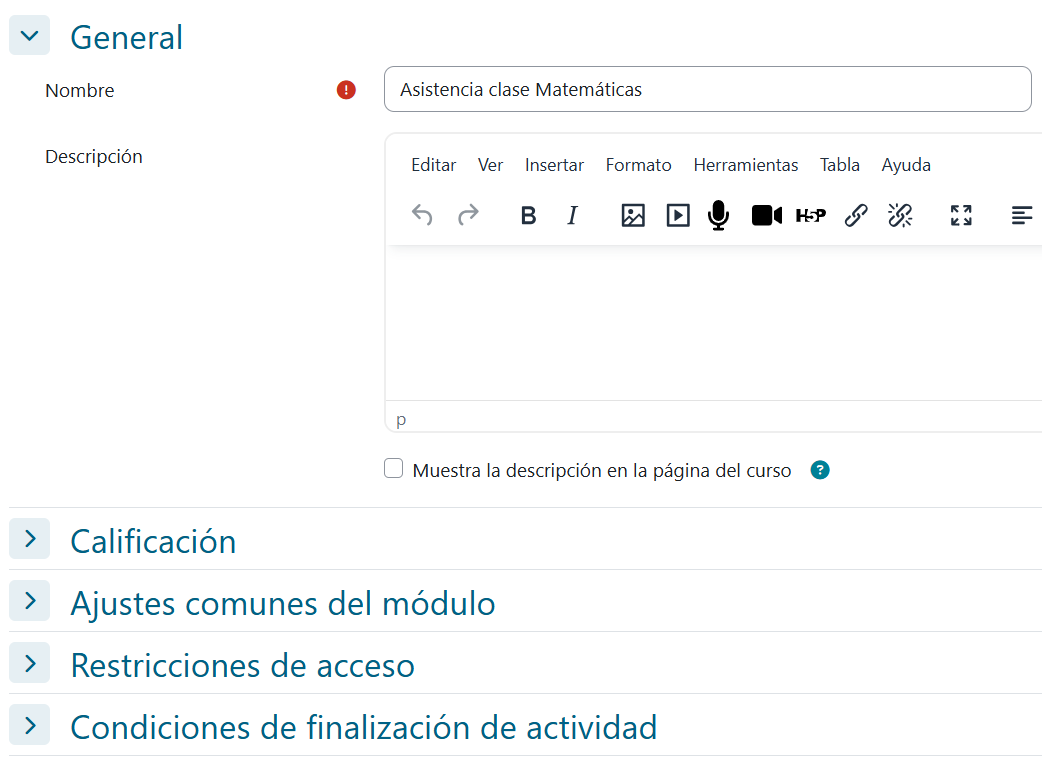Click the undo arrow in the editor toolbar
Viewport: 1042px width, 757px height.
tap(422, 215)
